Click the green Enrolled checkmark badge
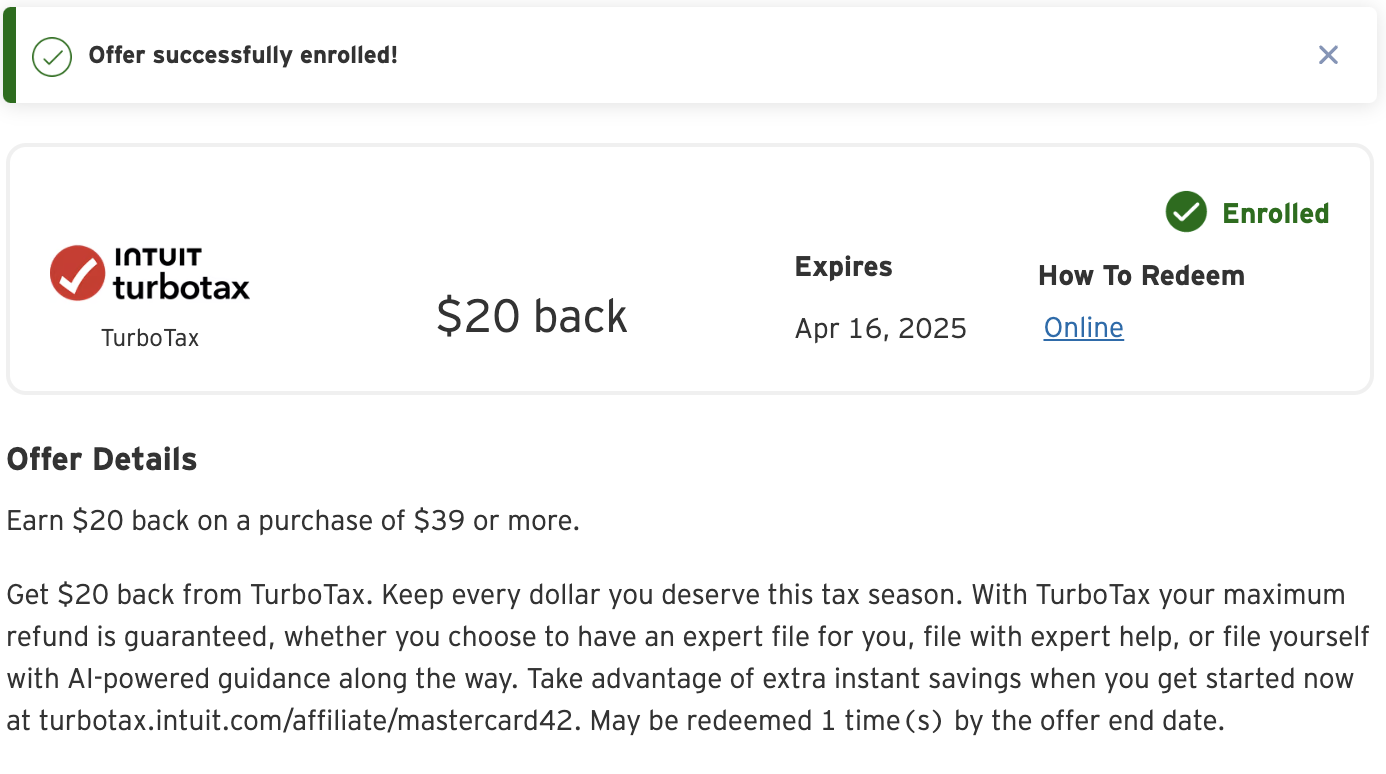1386x774 pixels. (x=1186, y=212)
